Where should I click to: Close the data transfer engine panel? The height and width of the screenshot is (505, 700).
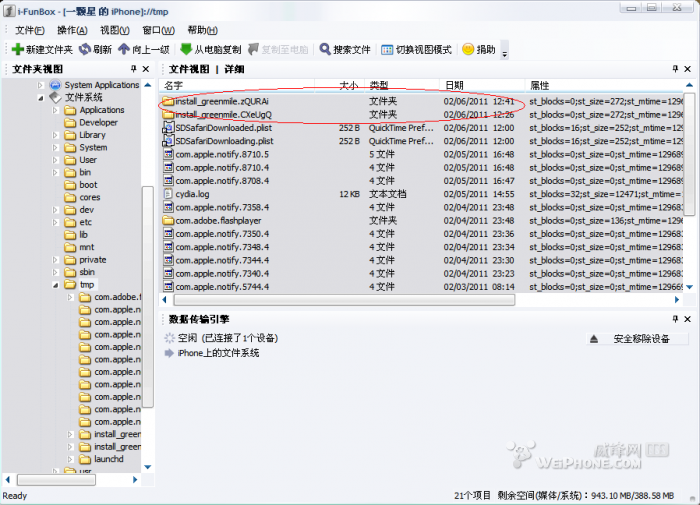688,319
